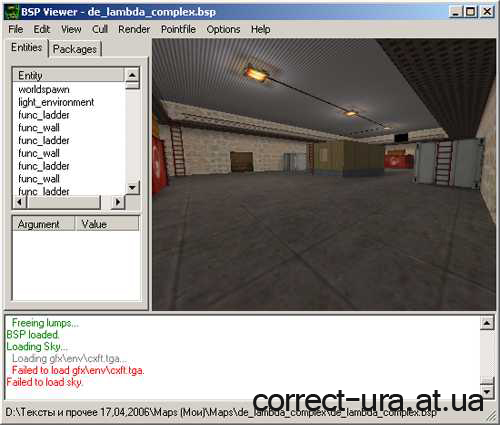
Task: Click the Value column header
Action: click(x=107, y=224)
